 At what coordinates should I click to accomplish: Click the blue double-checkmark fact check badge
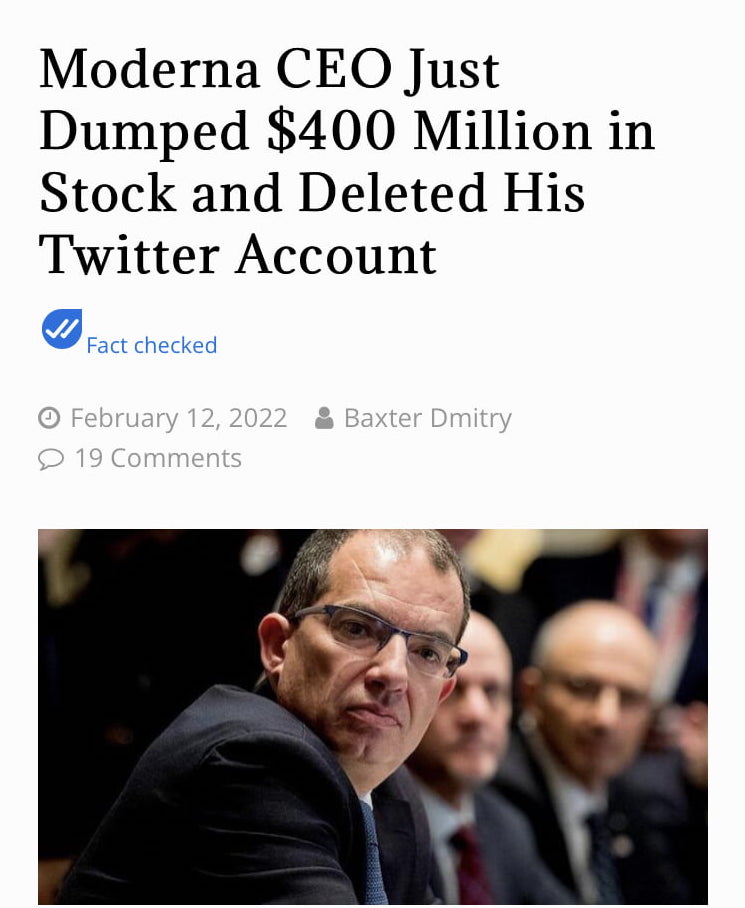click(62, 329)
